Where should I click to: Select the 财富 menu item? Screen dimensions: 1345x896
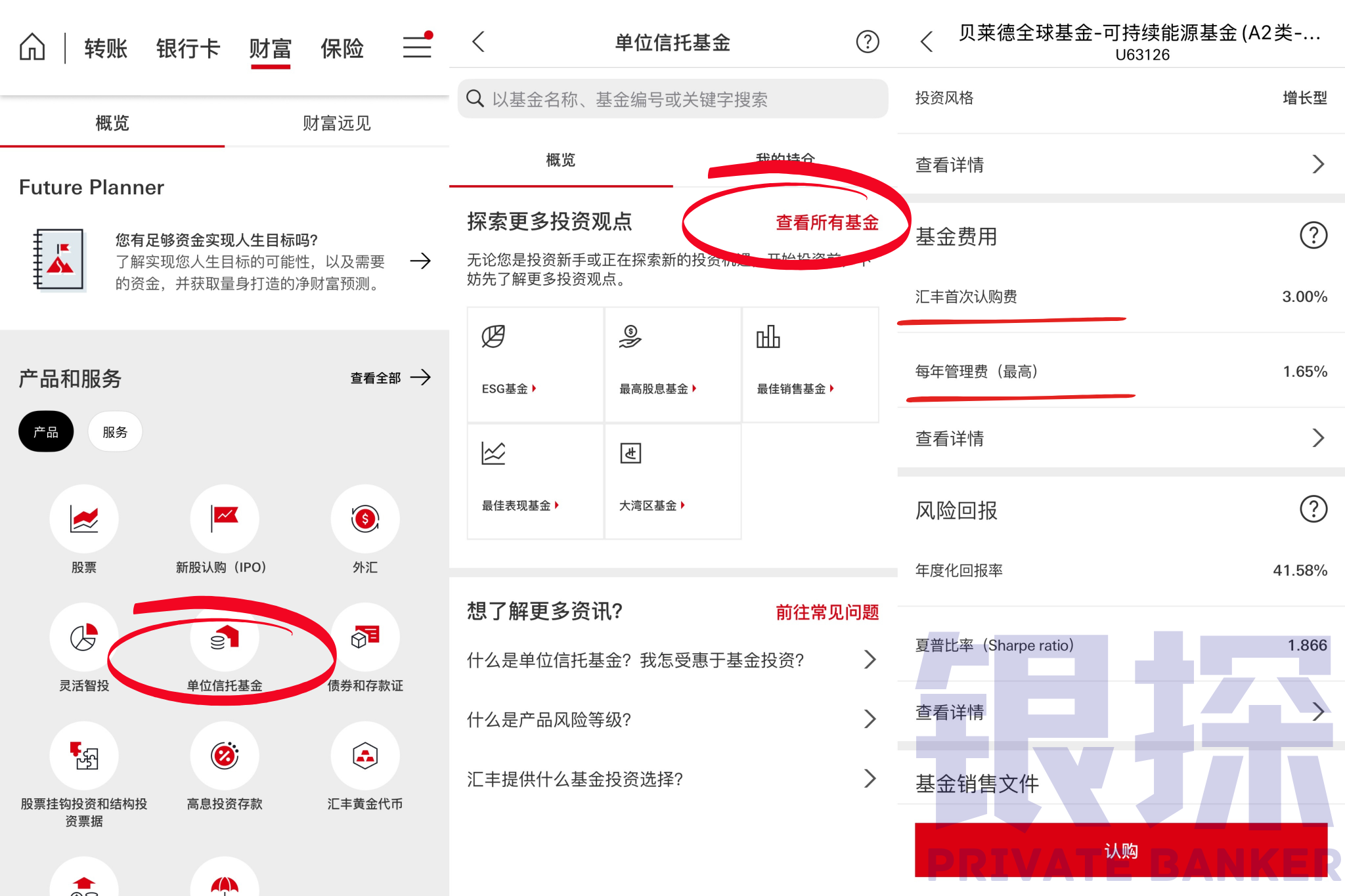click(x=270, y=48)
